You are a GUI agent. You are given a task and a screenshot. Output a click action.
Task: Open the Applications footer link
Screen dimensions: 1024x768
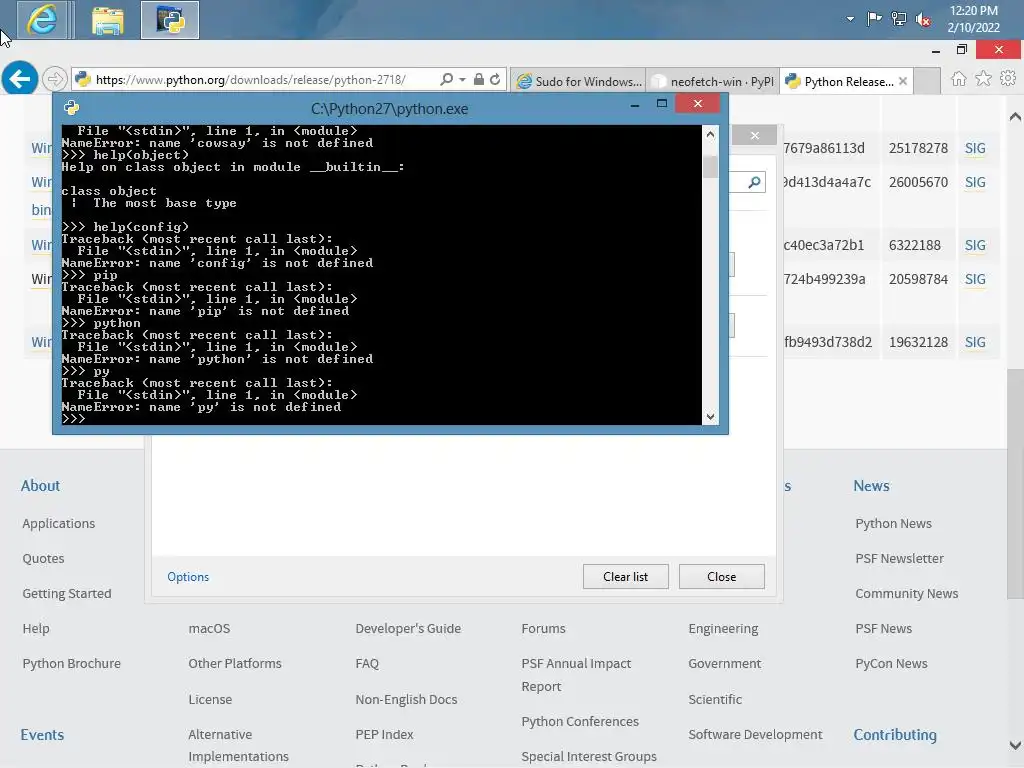(58, 524)
